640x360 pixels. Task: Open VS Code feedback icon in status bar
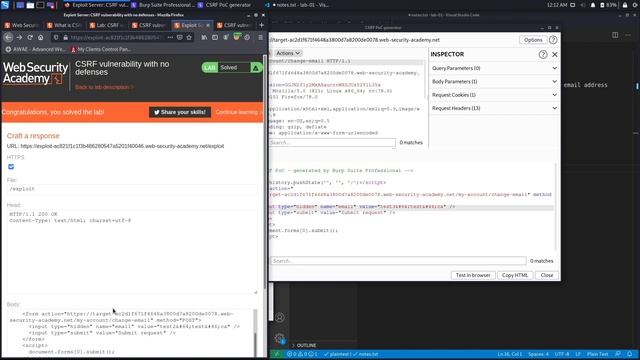coord(618,354)
